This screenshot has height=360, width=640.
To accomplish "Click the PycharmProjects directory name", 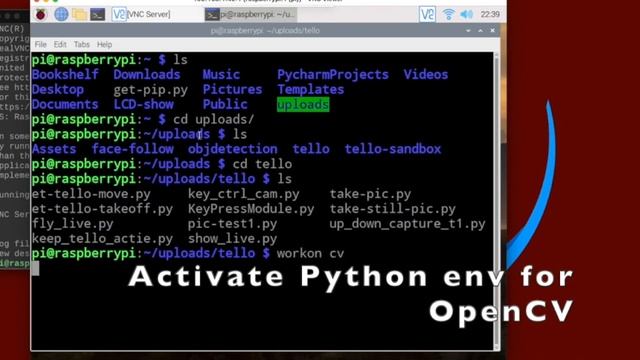I will 333,75.
